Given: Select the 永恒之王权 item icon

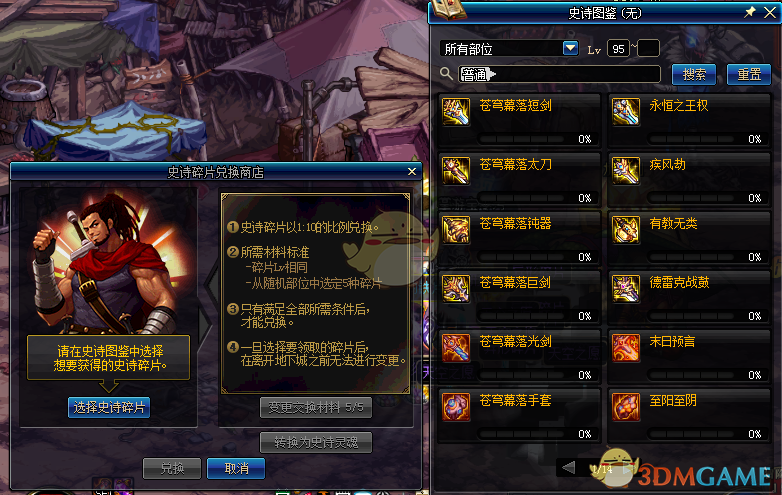Looking at the screenshot, I should [625, 111].
